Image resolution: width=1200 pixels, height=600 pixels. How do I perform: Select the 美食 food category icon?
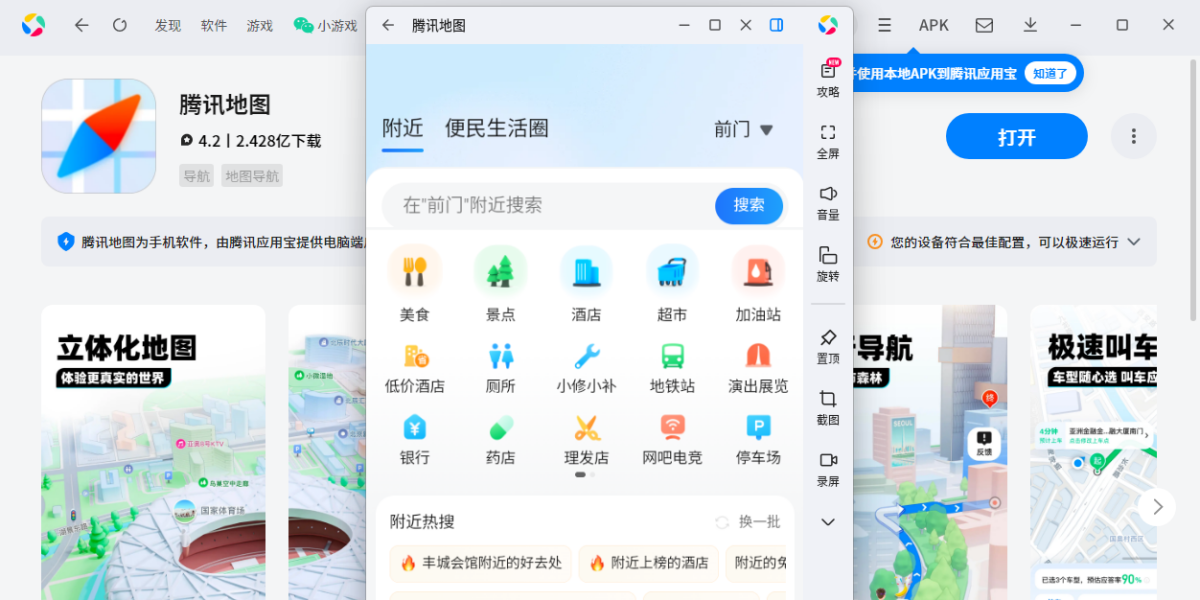pos(415,283)
